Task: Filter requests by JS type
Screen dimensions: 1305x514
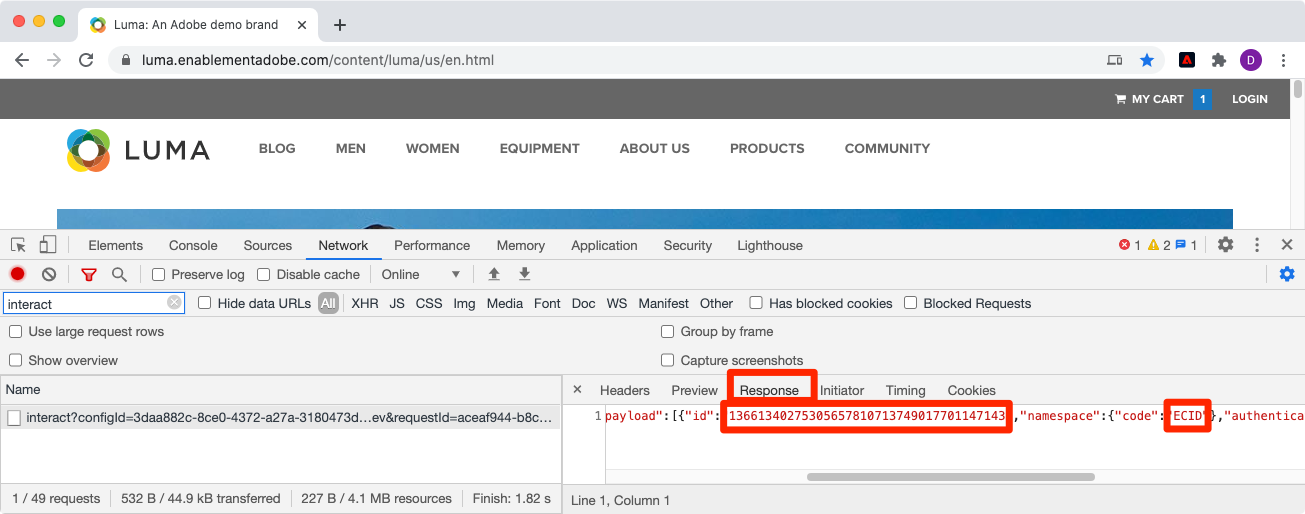Action: [397, 303]
